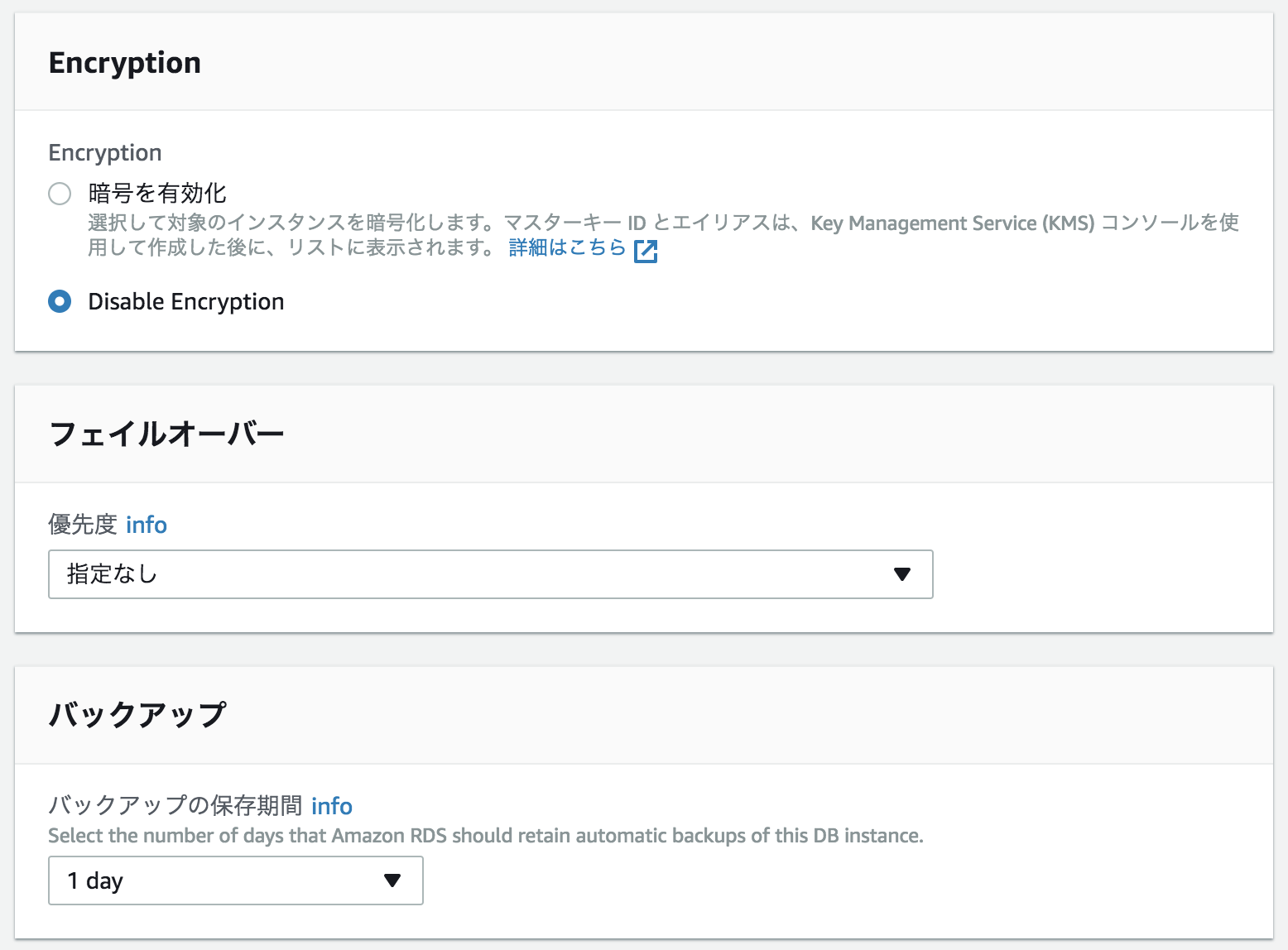
Task: Open the info link beside バックアップの保存期間
Action: click(x=332, y=806)
